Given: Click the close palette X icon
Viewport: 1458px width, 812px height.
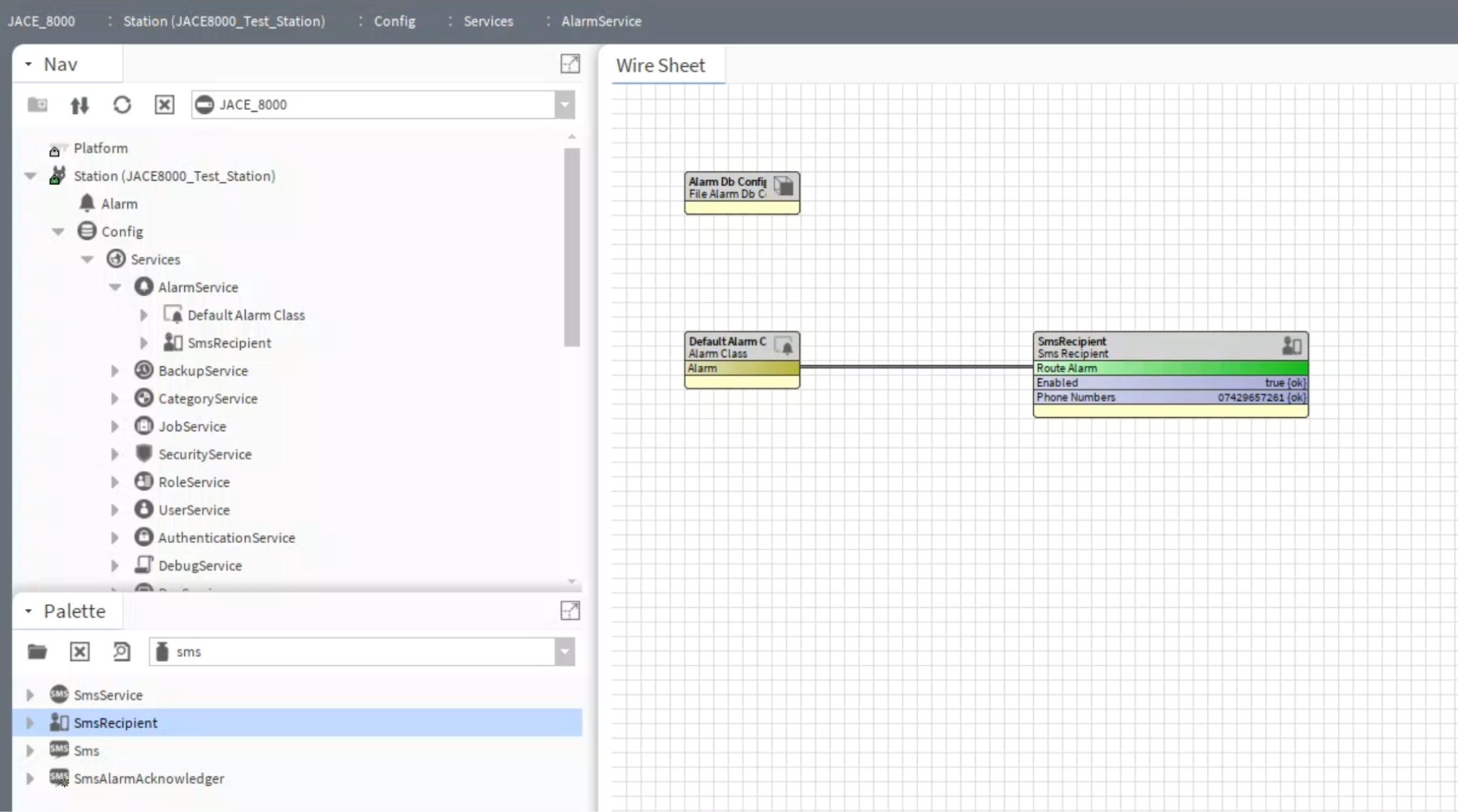Looking at the screenshot, I should (80, 652).
